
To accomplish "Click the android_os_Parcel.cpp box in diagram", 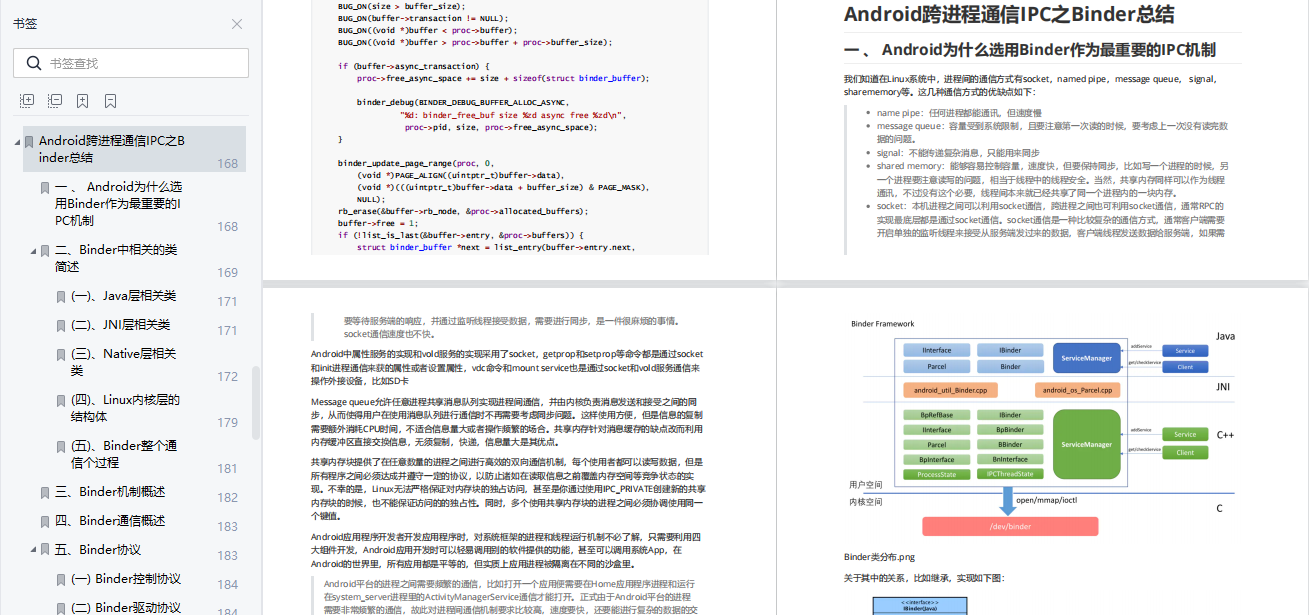I will [x=1079, y=391].
